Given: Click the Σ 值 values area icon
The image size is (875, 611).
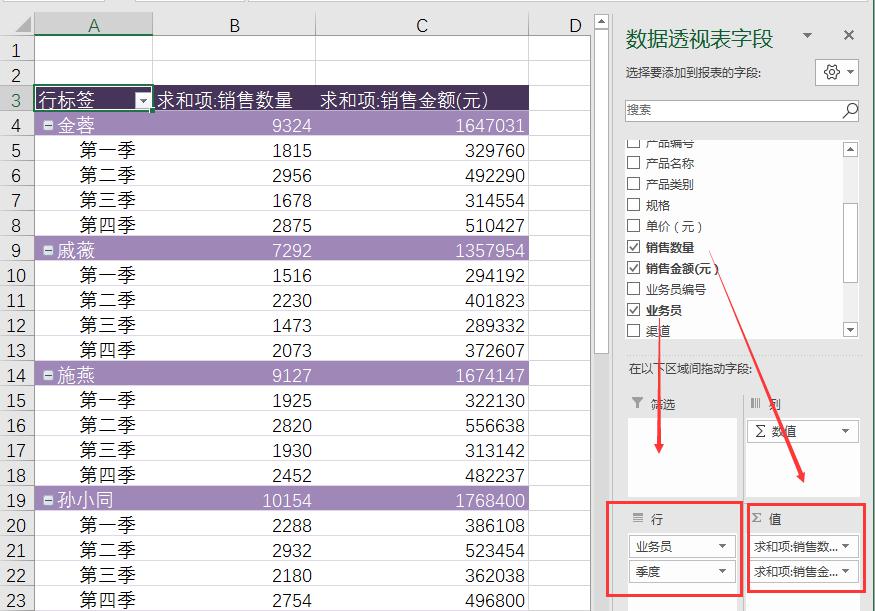Looking at the screenshot, I should [x=757, y=518].
